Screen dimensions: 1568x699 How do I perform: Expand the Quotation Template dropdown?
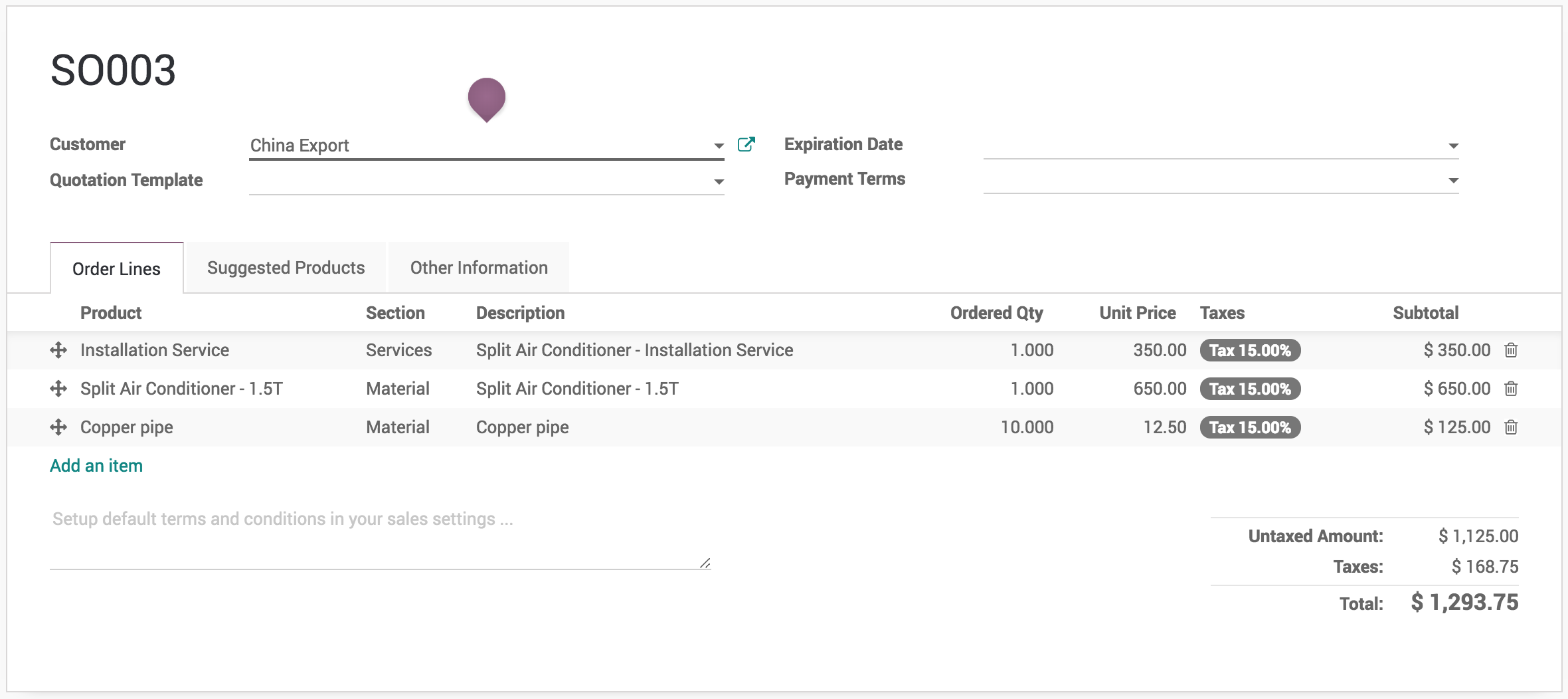719,181
